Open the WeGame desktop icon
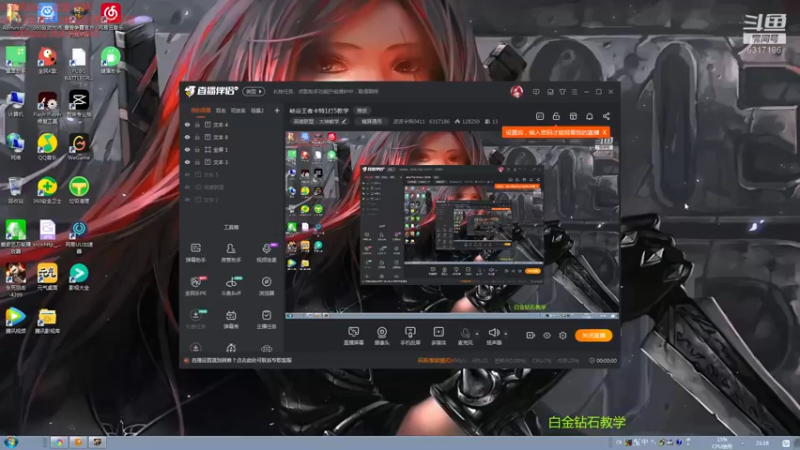 pos(79,146)
